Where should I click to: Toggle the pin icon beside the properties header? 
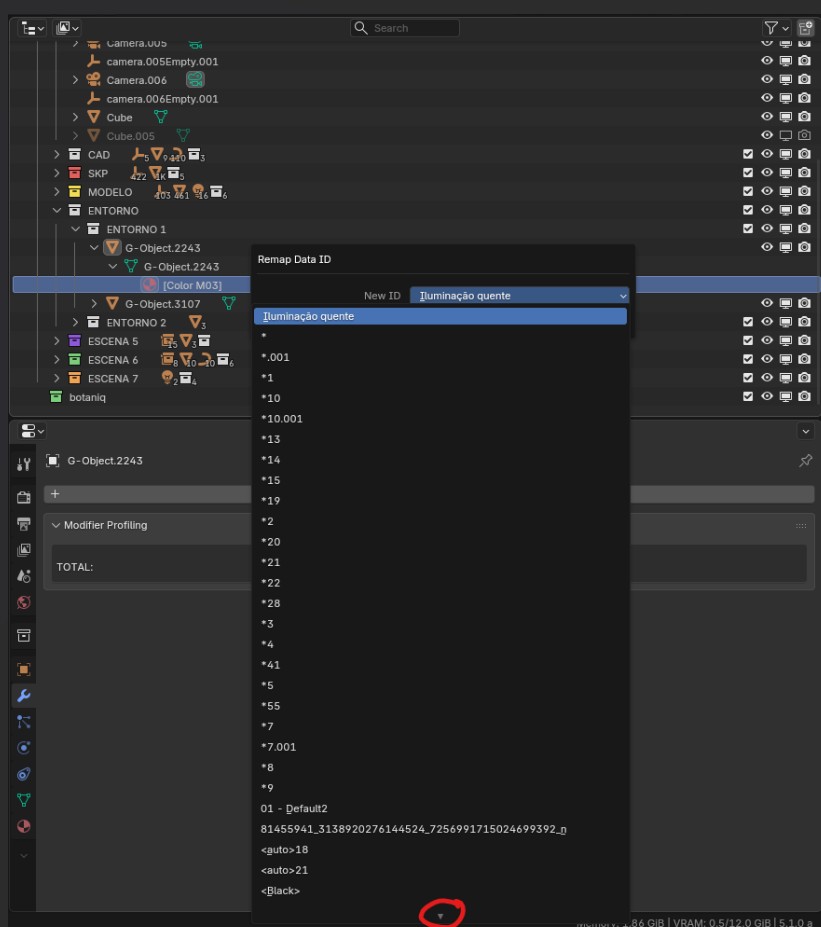point(805,461)
